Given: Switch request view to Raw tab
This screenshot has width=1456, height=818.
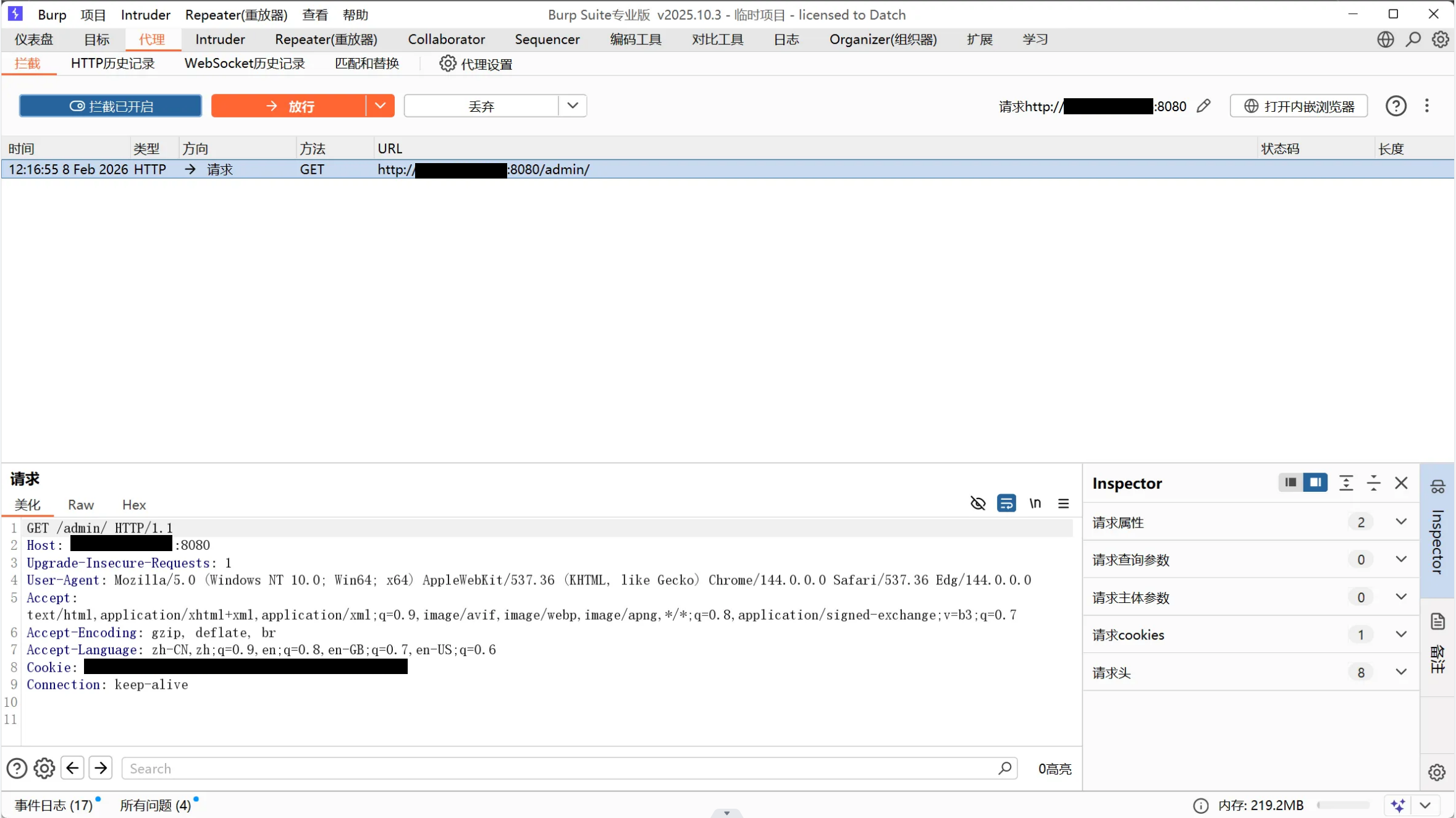Looking at the screenshot, I should coord(81,505).
